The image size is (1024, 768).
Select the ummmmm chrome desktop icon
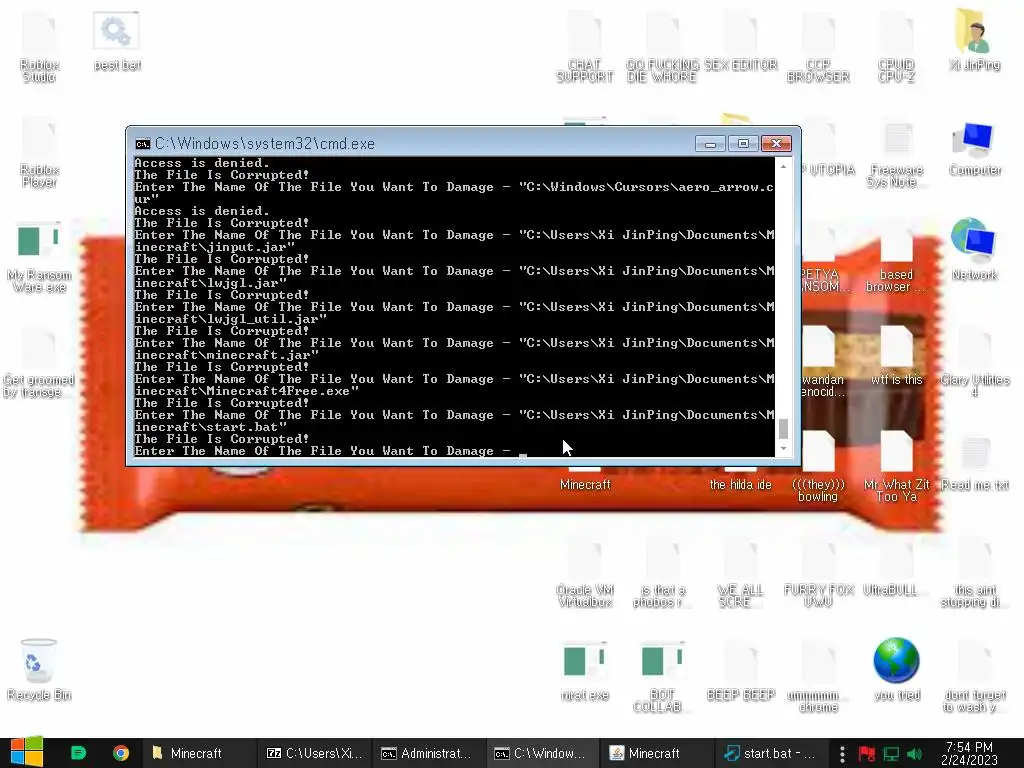tap(818, 677)
